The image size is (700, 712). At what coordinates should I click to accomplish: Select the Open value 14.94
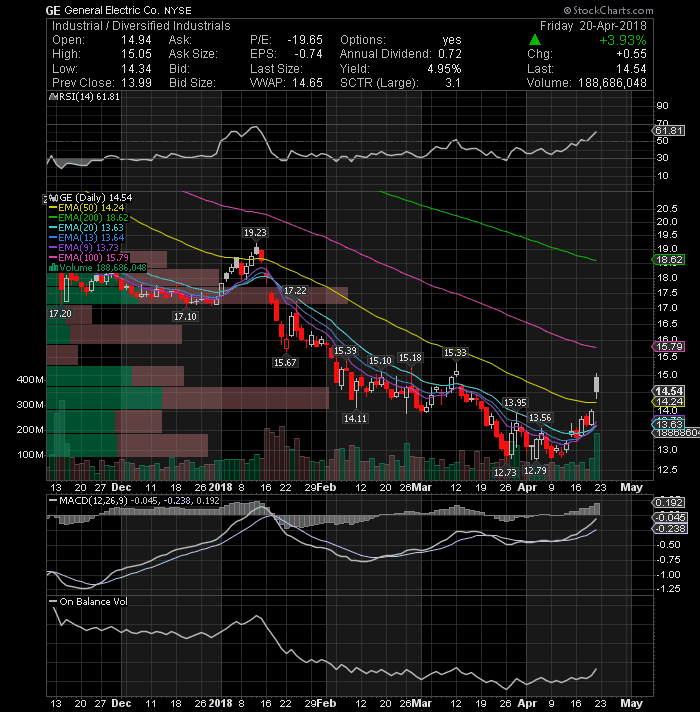point(136,40)
